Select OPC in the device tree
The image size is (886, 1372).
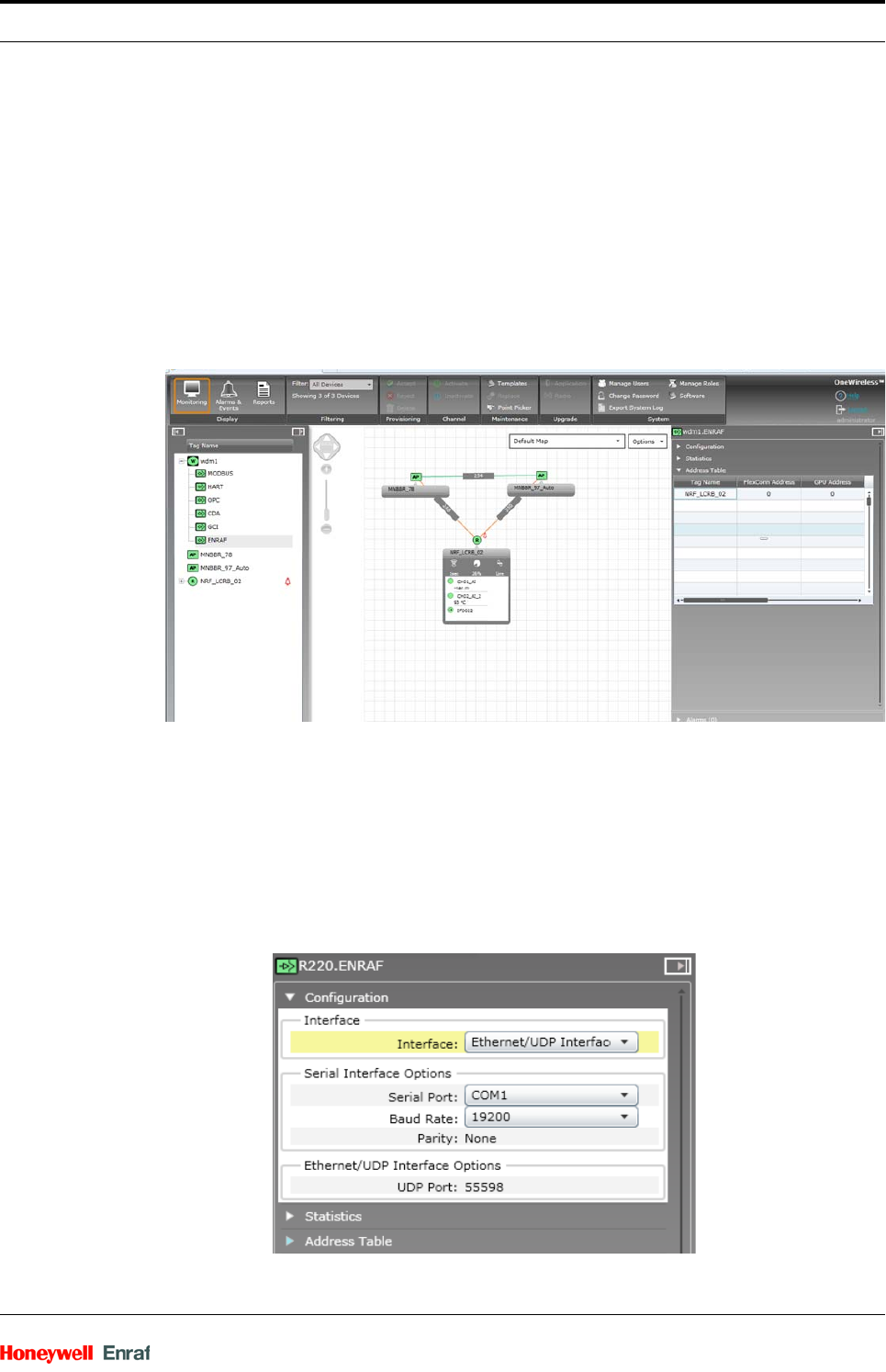[207, 500]
